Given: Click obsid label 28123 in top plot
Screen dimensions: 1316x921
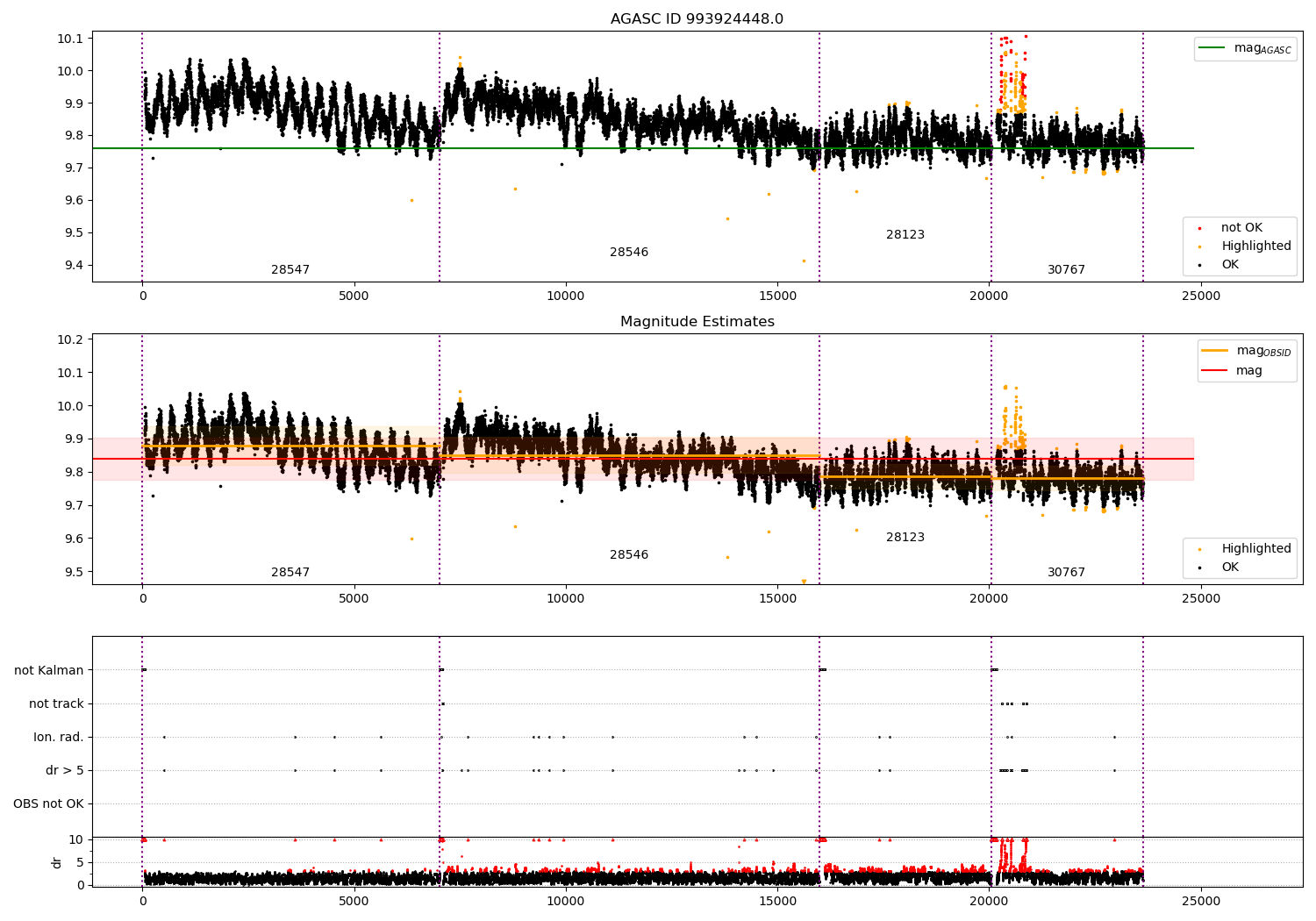Looking at the screenshot, I should 905,235.
